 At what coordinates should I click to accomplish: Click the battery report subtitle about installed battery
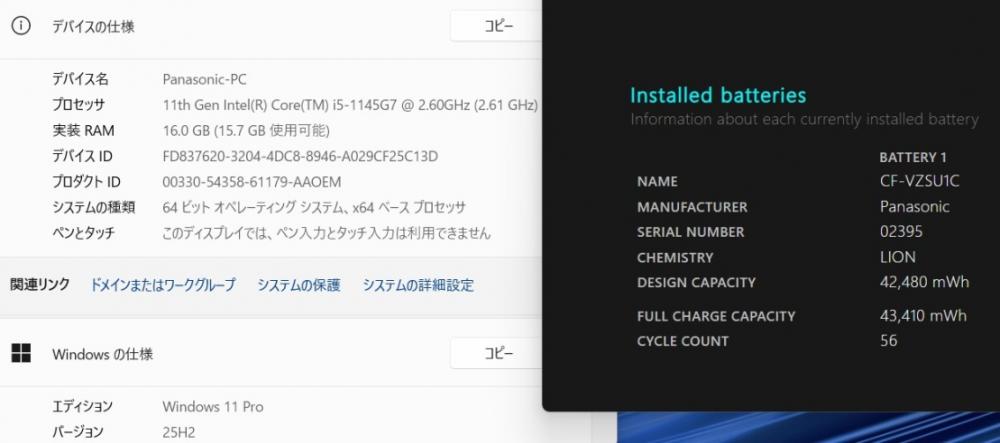point(804,119)
